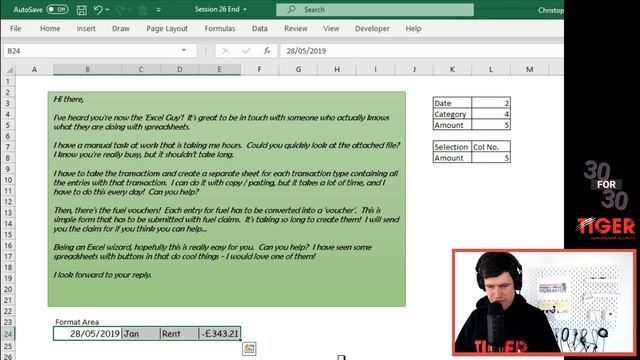This screenshot has height=360, width=640.
Task: Select row 24 header
Action: point(8,334)
